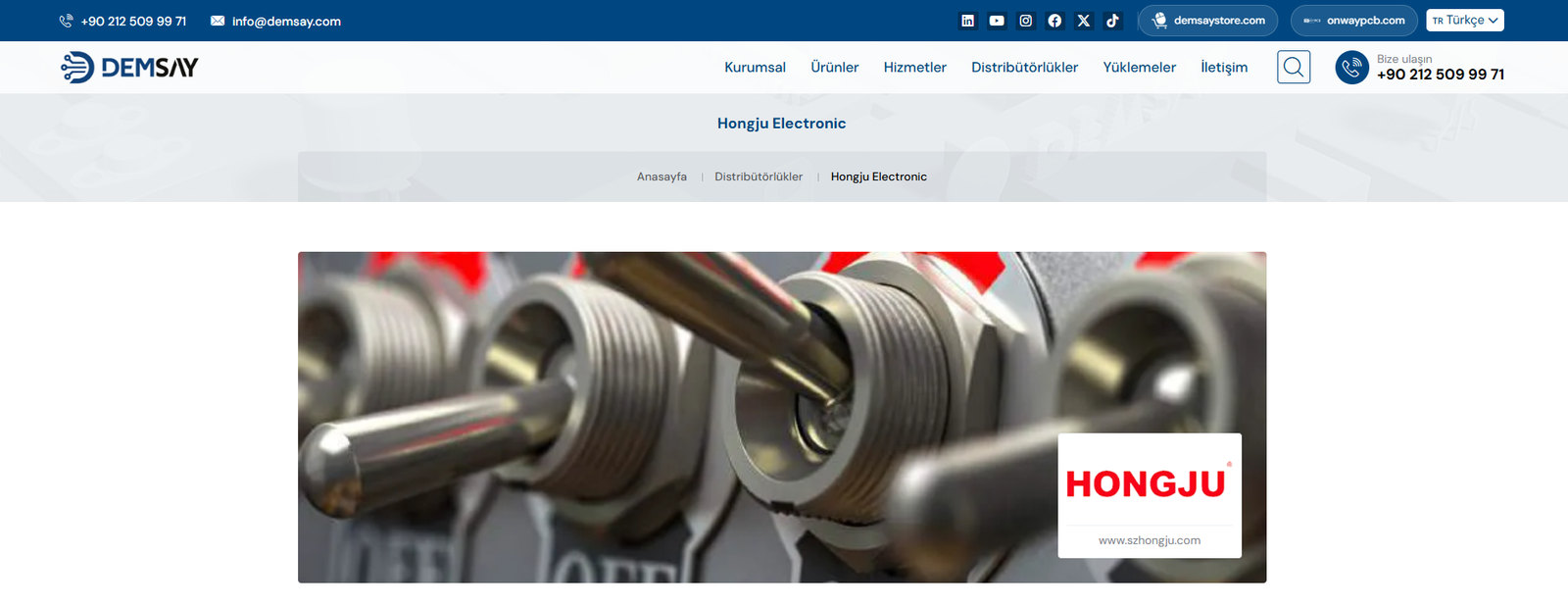
Task: Open the onwaypcb.com button
Action: tap(1354, 21)
